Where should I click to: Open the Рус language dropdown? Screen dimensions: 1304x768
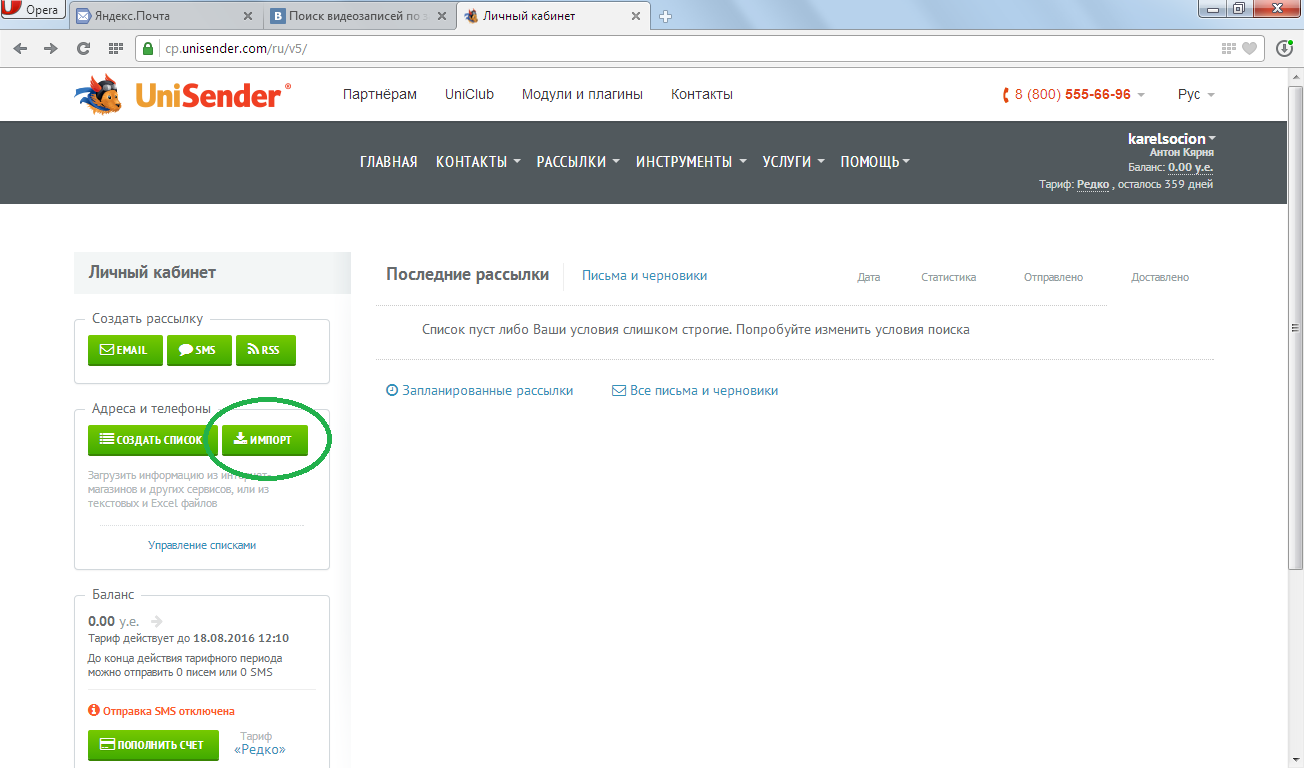pyautogui.click(x=1196, y=94)
